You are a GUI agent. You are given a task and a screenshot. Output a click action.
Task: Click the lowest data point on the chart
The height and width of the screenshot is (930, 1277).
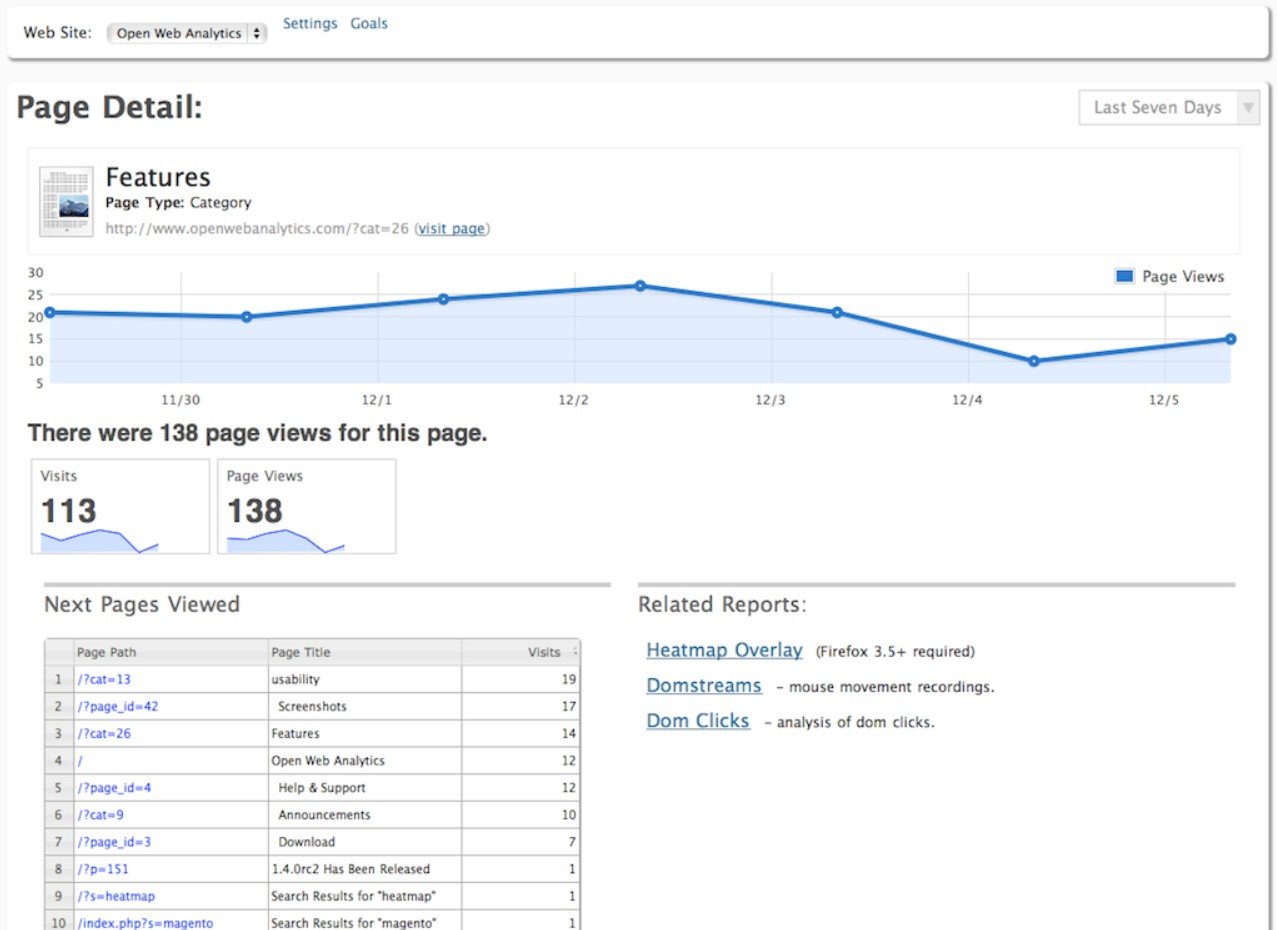tap(1034, 361)
